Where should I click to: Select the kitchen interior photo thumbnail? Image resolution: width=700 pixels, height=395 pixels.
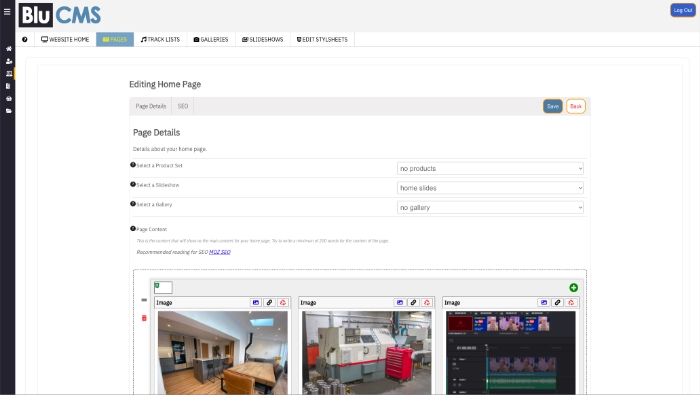[223, 353]
